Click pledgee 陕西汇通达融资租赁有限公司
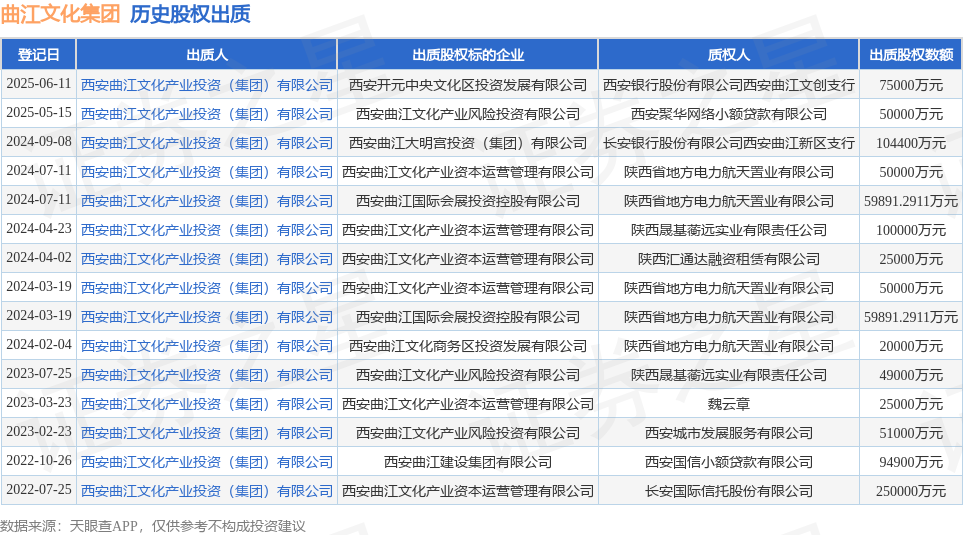This screenshot has height=535, width=963. [728, 259]
